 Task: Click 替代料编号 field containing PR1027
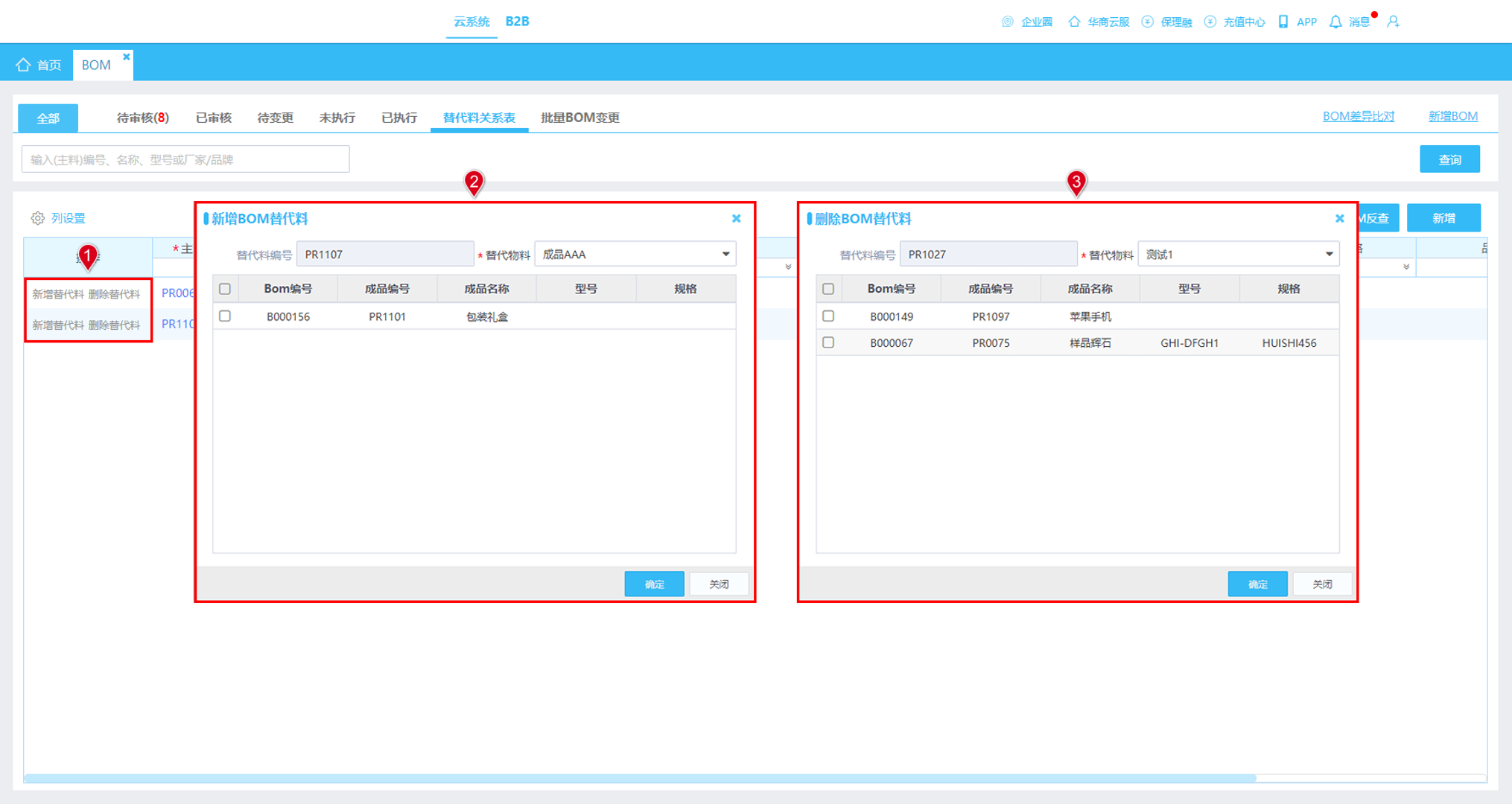click(988, 254)
